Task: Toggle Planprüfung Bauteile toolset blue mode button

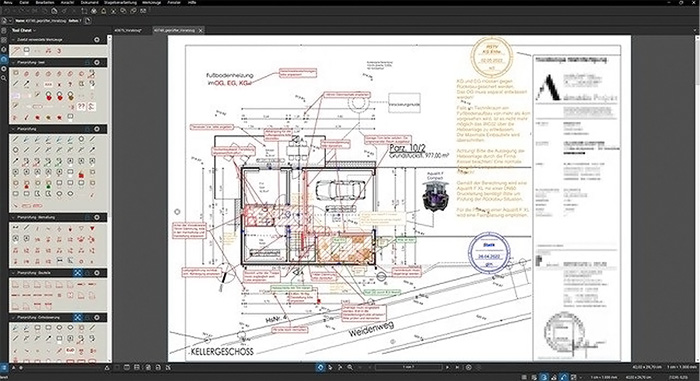Action: pyautogui.click(x=78, y=273)
